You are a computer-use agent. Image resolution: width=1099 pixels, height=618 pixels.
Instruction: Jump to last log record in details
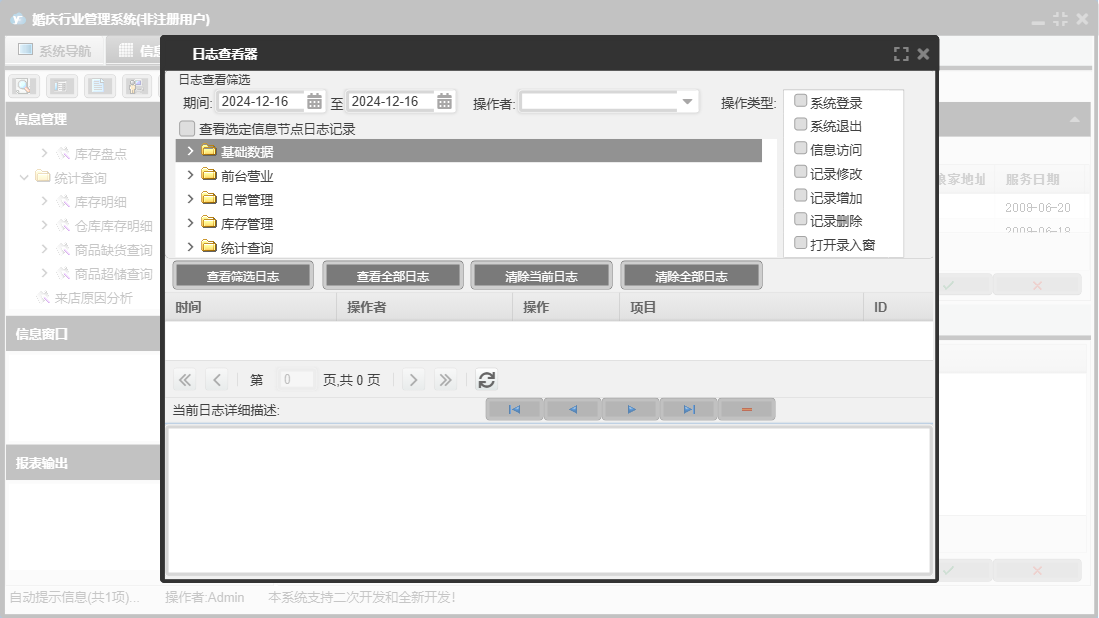pyautogui.click(x=689, y=409)
